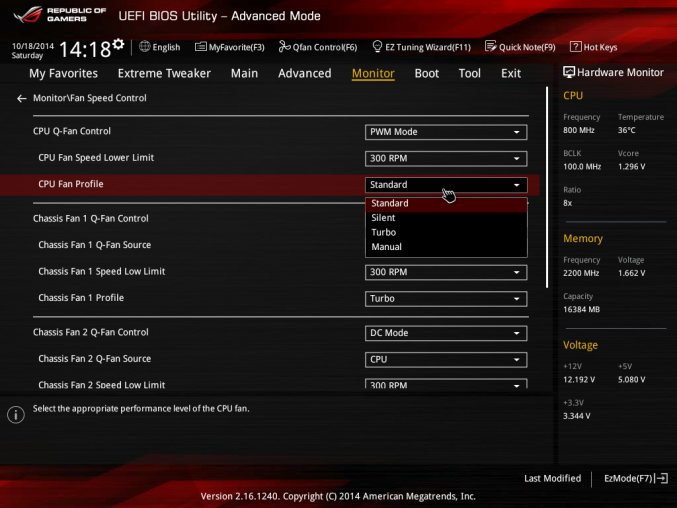Viewport: 677px width, 508px height.
Task: Open the My Favorites tab
Action: pos(63,73)
